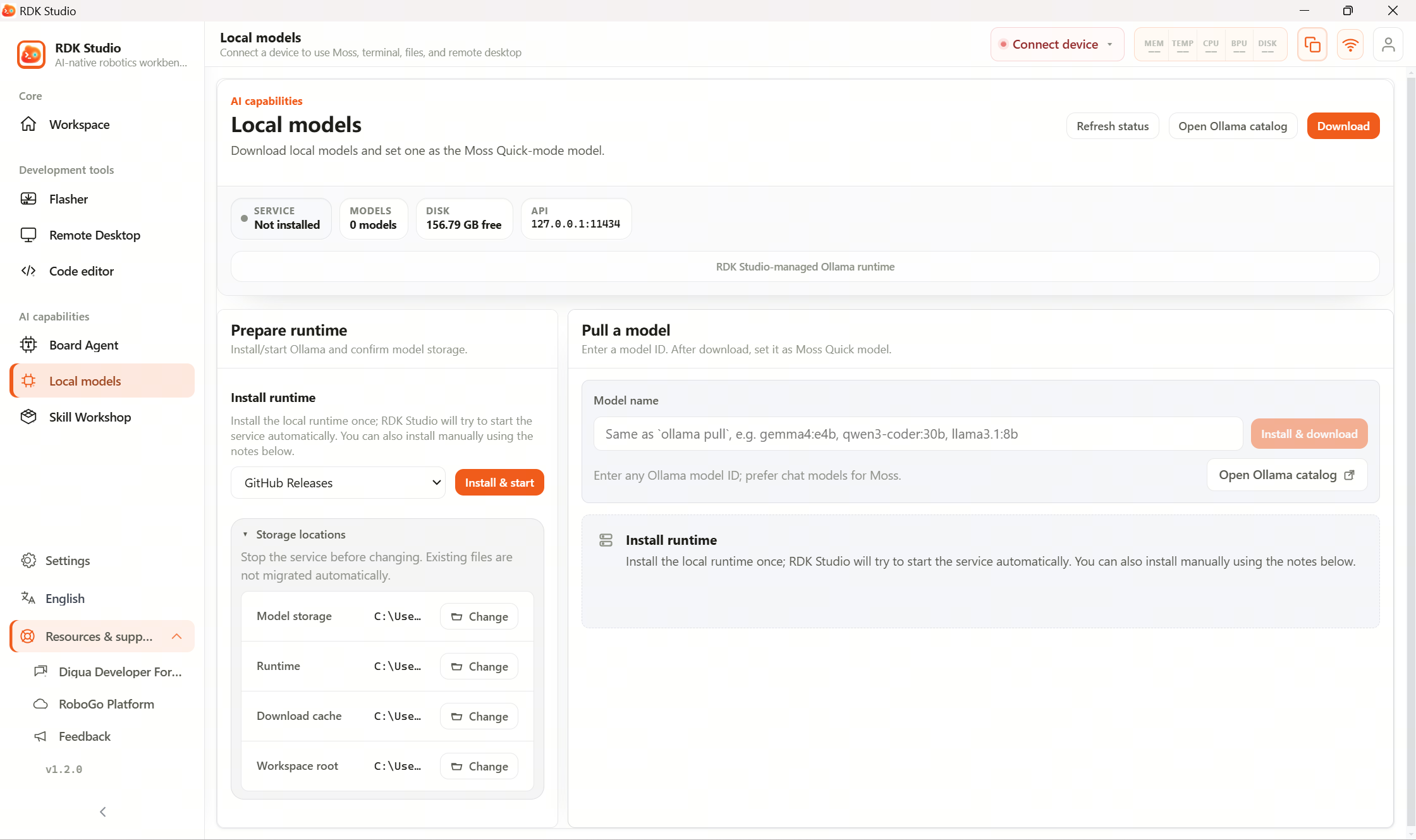This screenshot has height=840, width=1416.
Task: Click the language translate icon
Action: [x=28, y=599]
